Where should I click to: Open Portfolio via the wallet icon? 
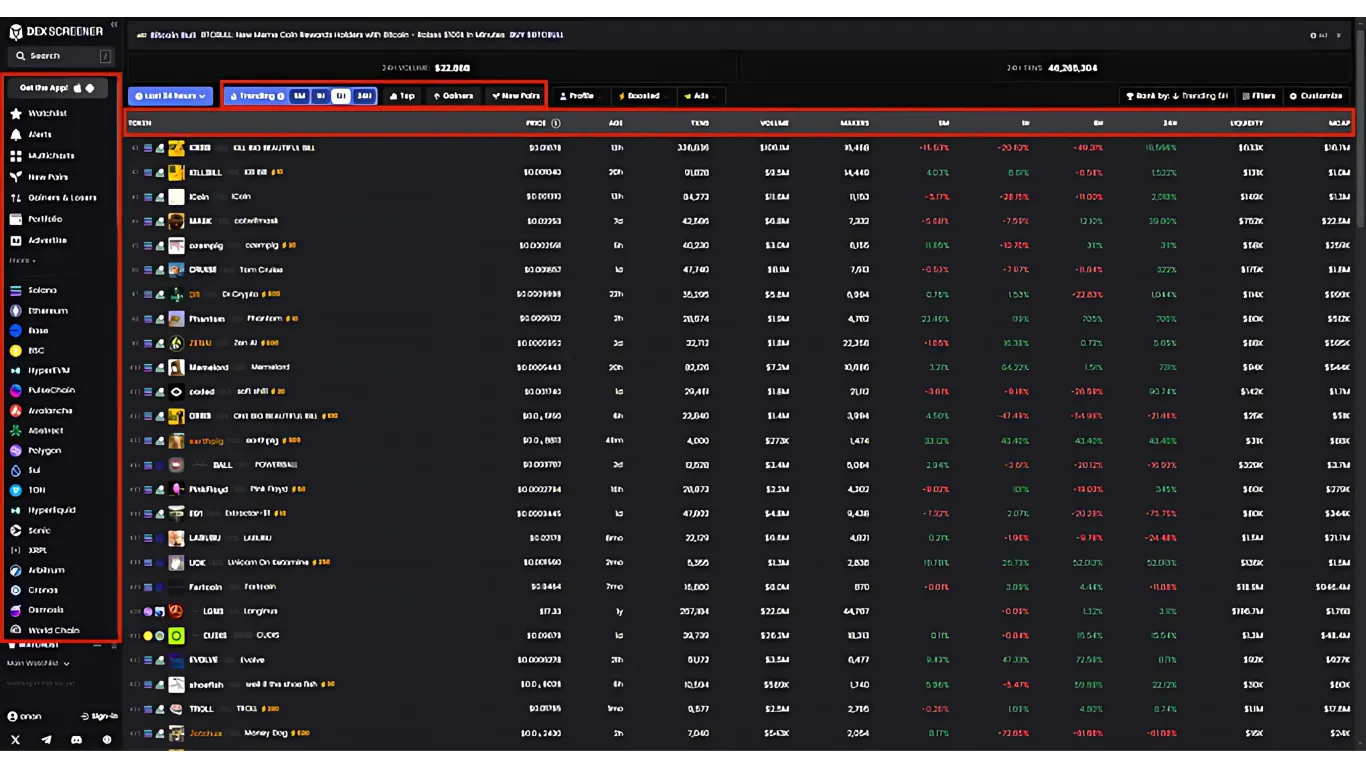16,219
